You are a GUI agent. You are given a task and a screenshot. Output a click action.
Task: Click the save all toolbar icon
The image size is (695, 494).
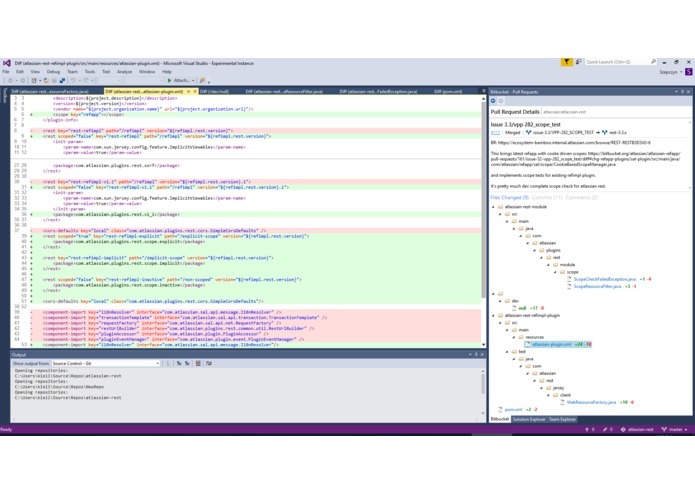(62, 81)
